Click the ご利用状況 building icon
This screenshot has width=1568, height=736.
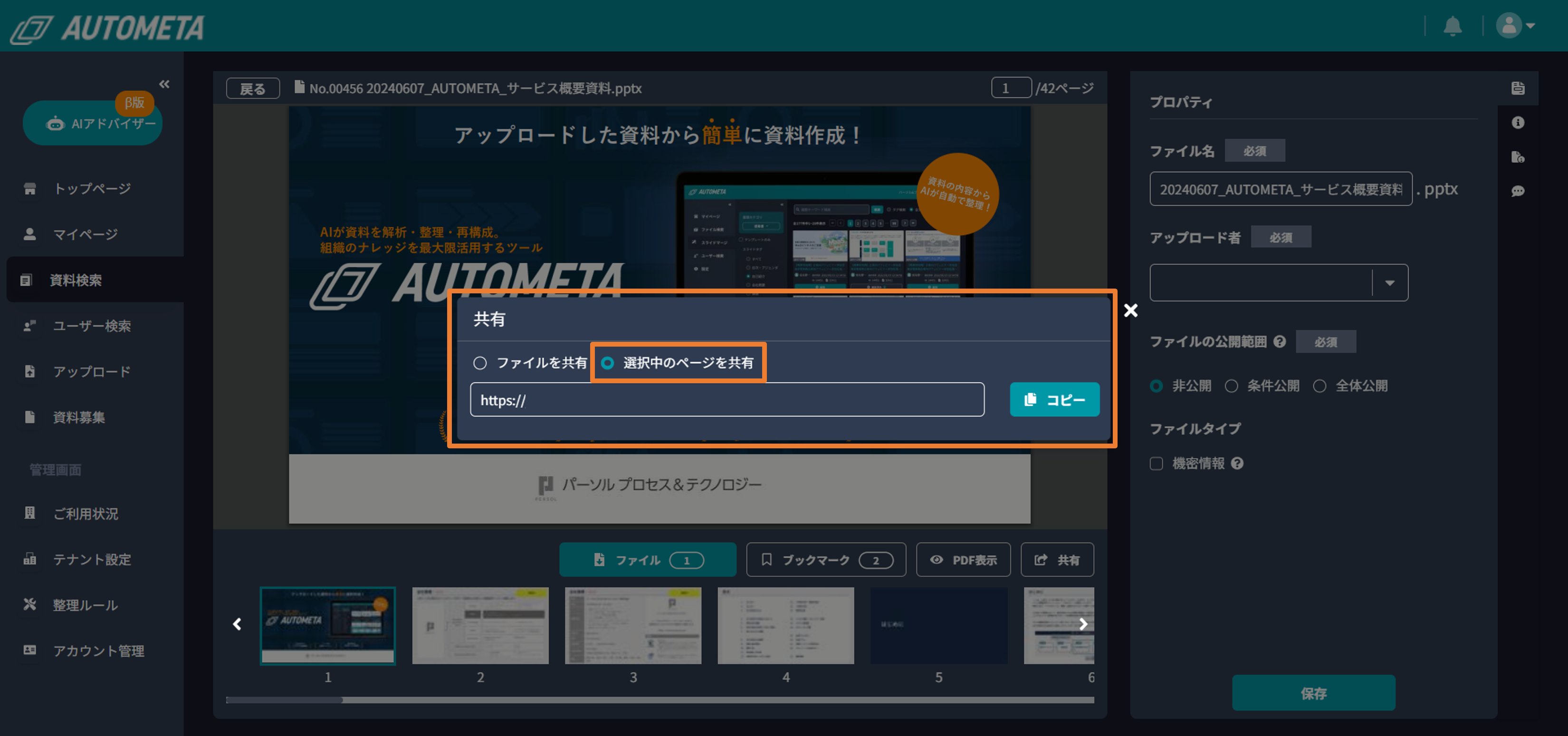click(30, 513)
